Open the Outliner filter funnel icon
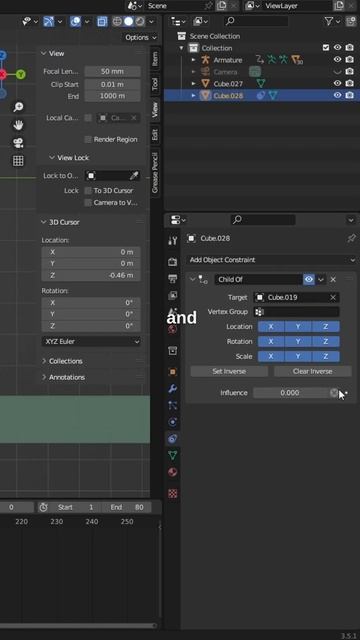Image resolution: width=360 pixels, height=640 pixels. click(x=329, y=21)
